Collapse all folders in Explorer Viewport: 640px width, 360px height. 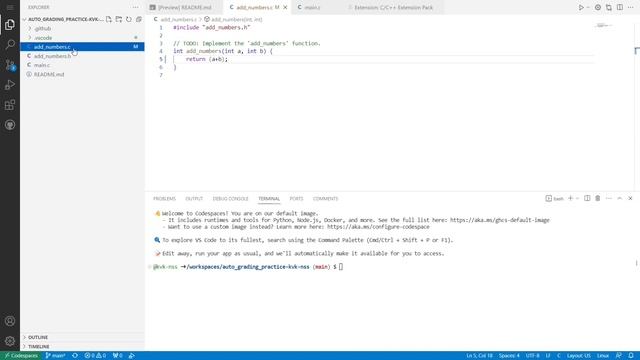139,19
